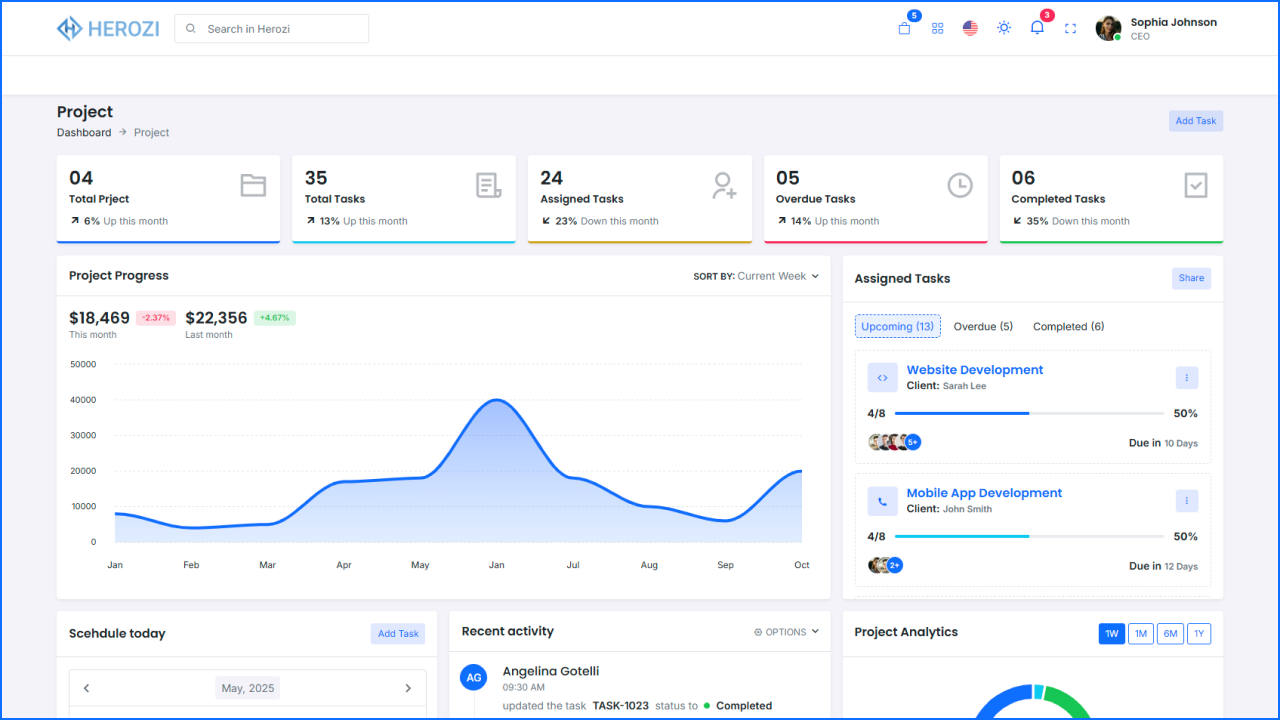Enter fullscreen using the expand icon
The width and height of the screenshot is (1280, 720).
click(1069, 28)
